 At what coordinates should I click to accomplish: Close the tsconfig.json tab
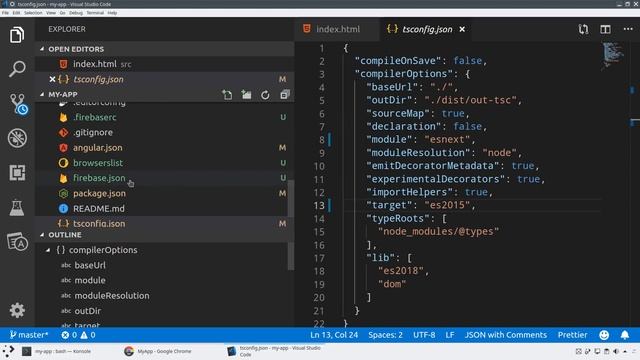[x=462, y=29]
